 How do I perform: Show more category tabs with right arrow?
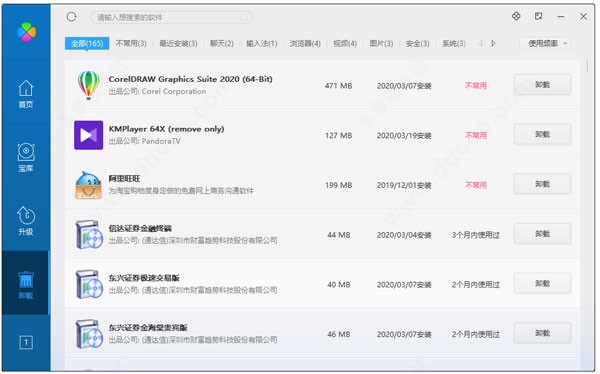pos(493,43)
